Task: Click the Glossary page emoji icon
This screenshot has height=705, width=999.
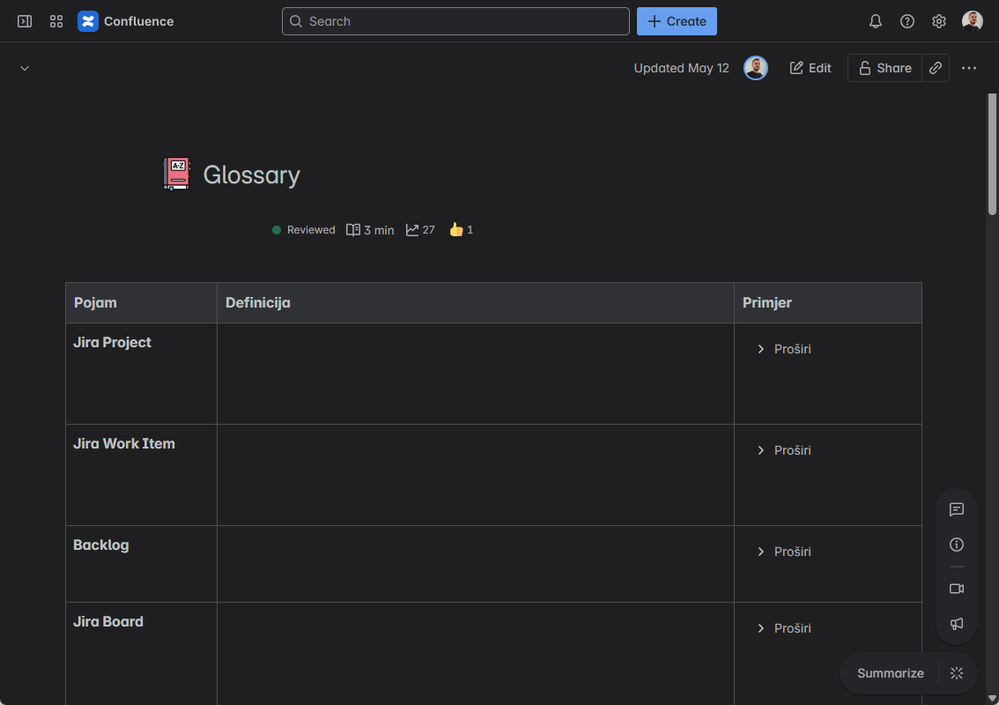Action: click(x=176, y=174)
